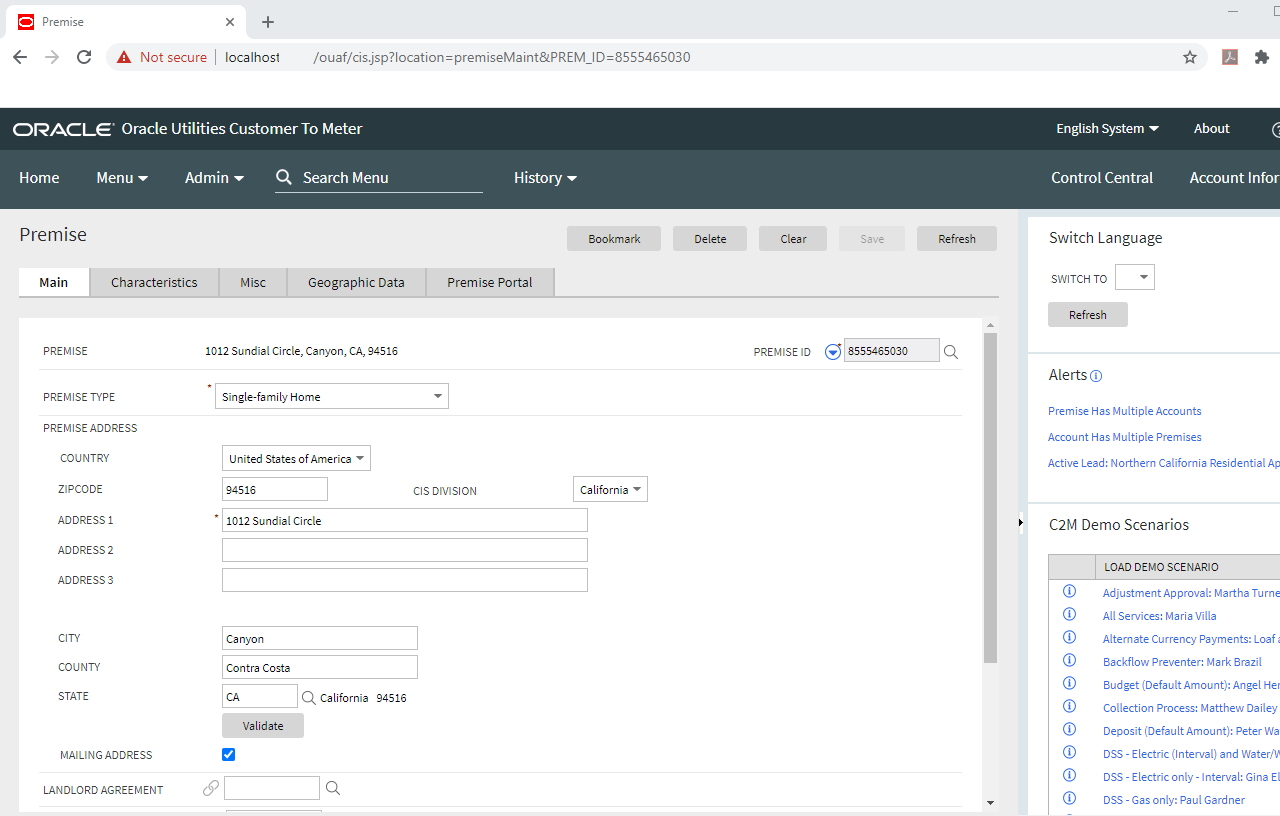The height and width of the screenshot is (816, 1280).
Task: Click the Delete button
Action: [x=710, y=239]
